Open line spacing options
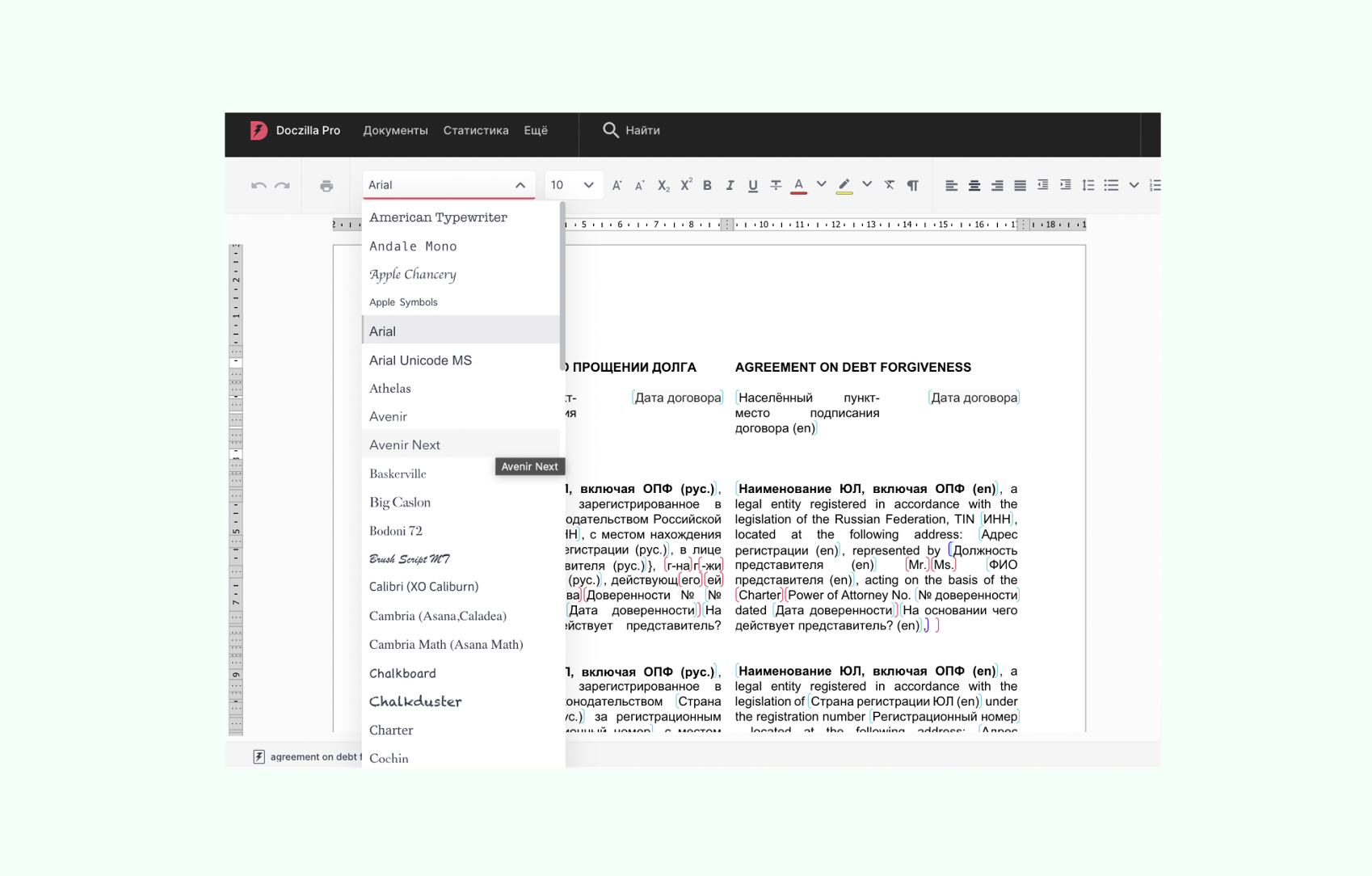 pyautogui.click(x=1088, y=185)
